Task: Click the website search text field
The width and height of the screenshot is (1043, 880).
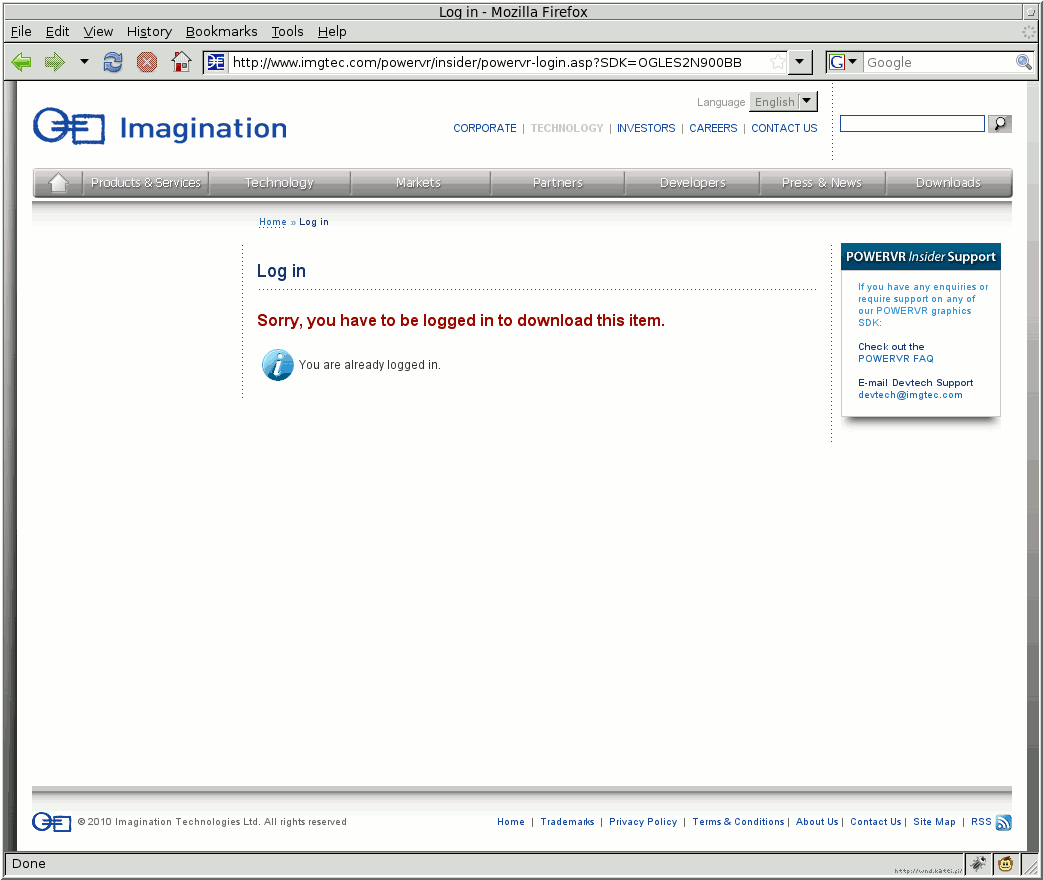Action: tap(911, 124)
